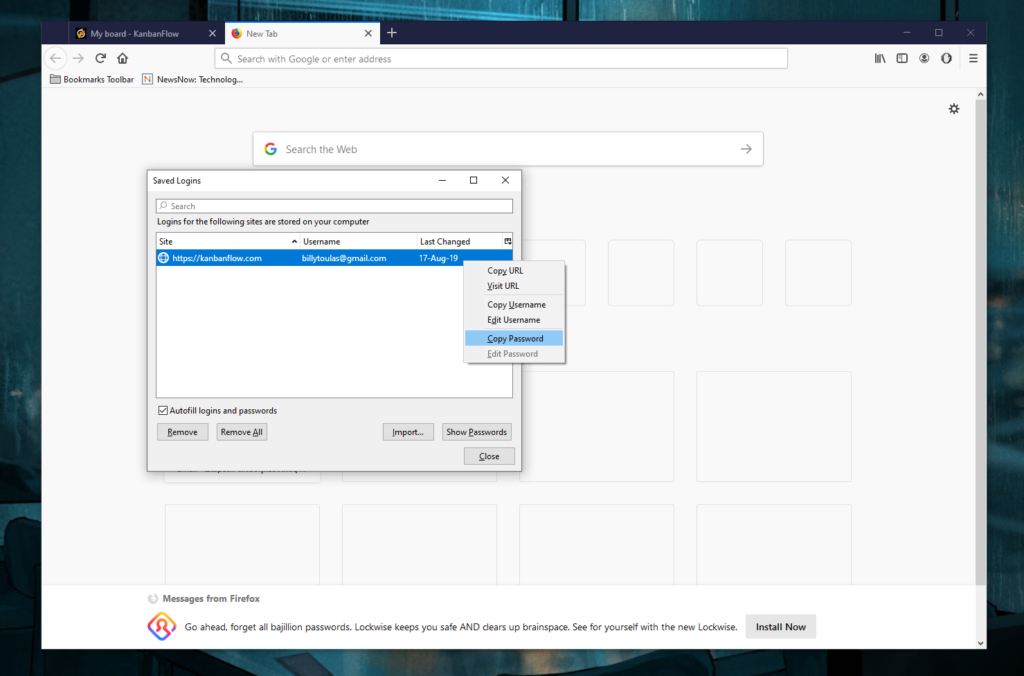
Task: Submit web search with arrow icon
Action: coord(746,149)
